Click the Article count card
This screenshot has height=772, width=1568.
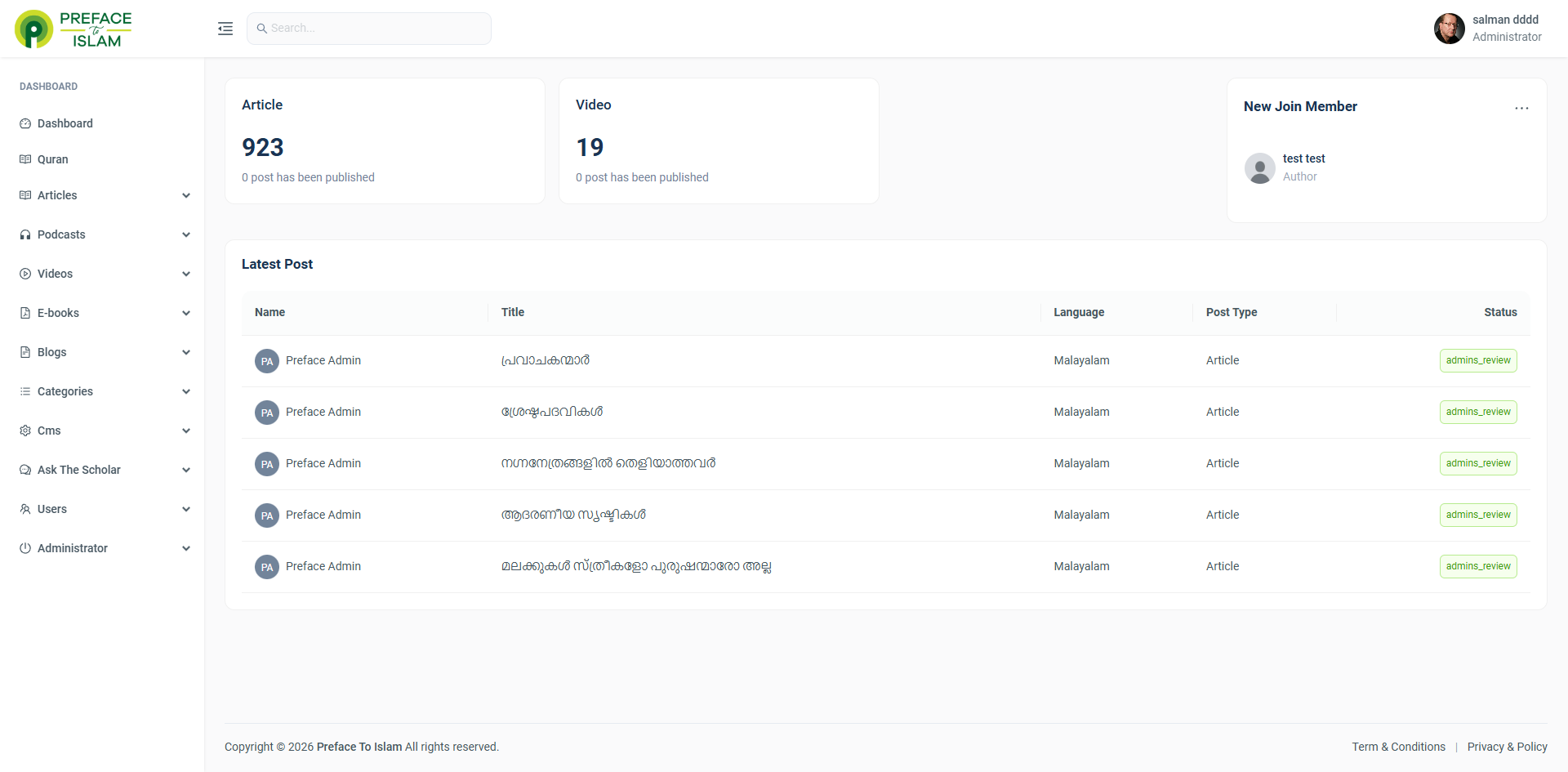[385, 141]
